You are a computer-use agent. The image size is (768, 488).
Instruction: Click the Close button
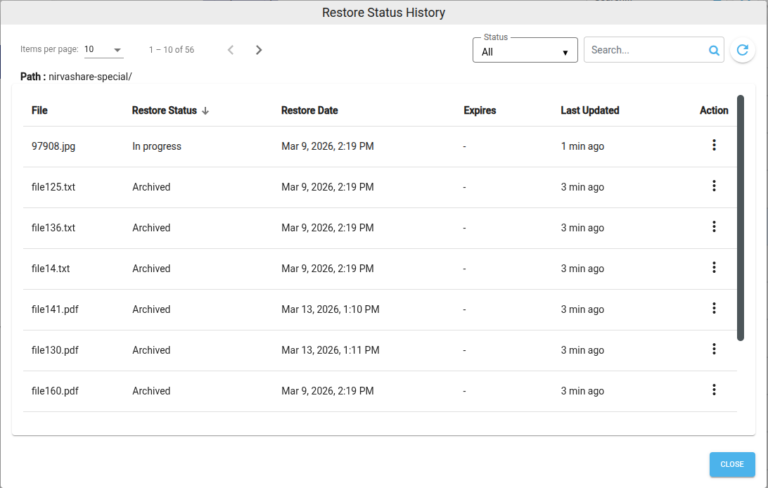click(731, 464)
